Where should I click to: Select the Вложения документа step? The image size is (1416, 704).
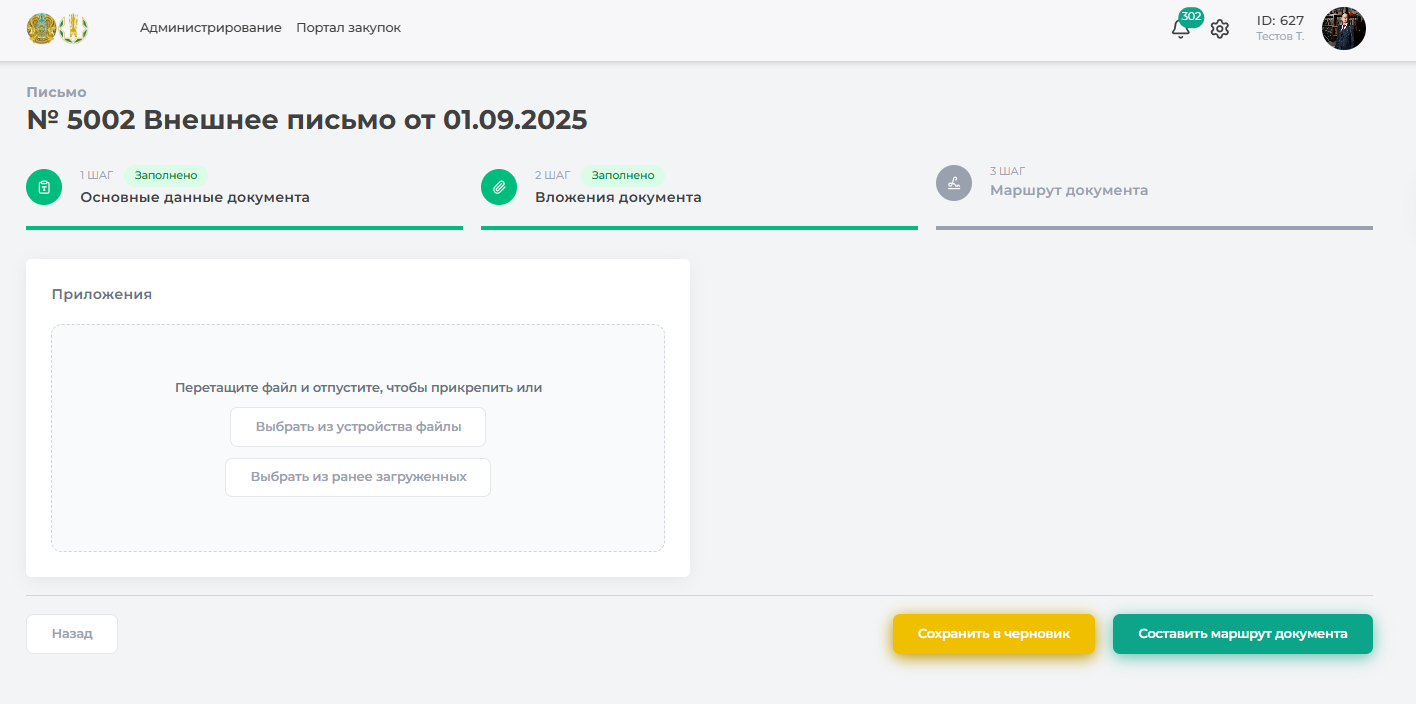(x=618, y=197)
